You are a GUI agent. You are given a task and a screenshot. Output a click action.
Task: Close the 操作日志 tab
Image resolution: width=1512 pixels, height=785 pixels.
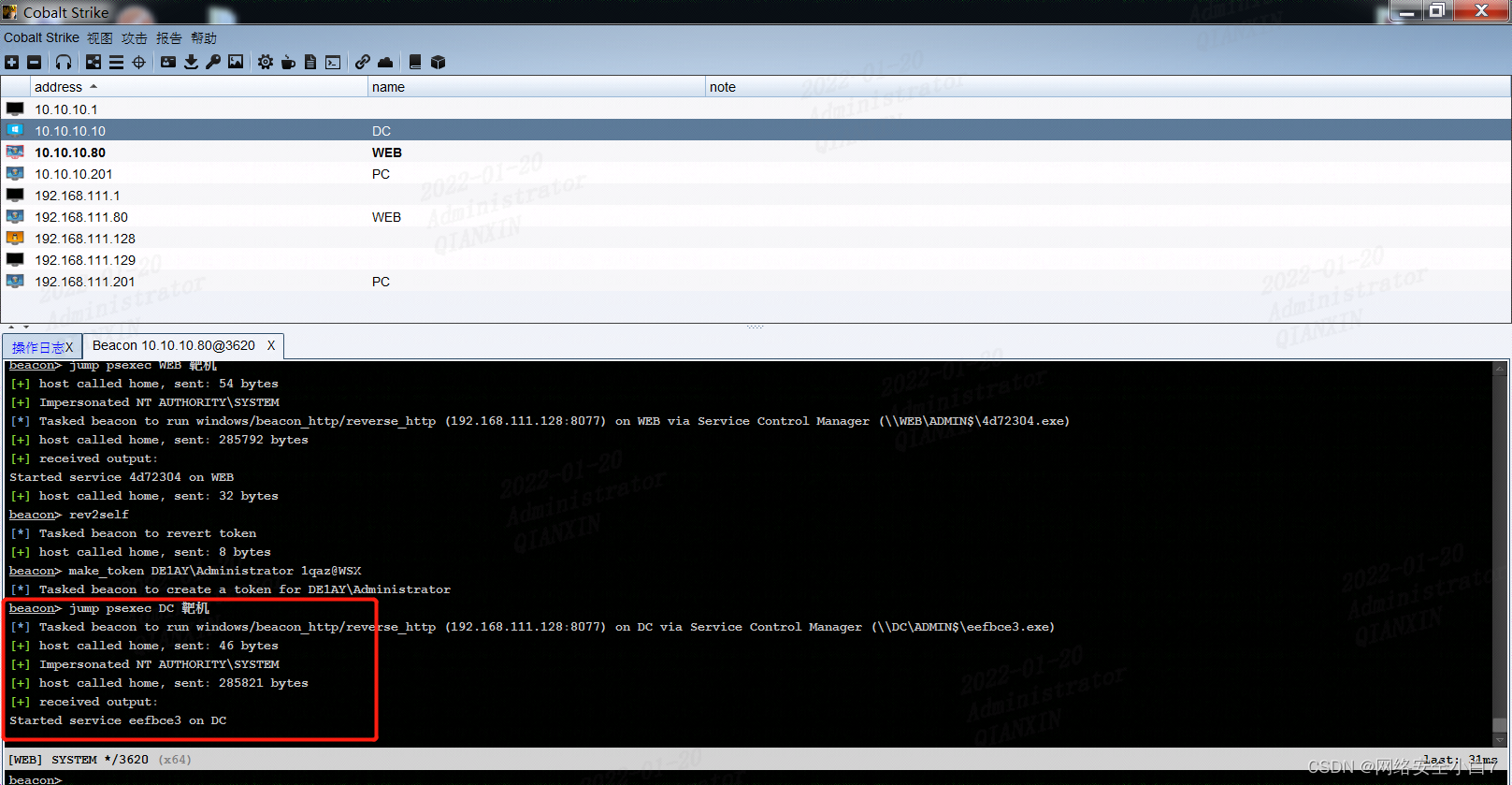coord(69,347)
